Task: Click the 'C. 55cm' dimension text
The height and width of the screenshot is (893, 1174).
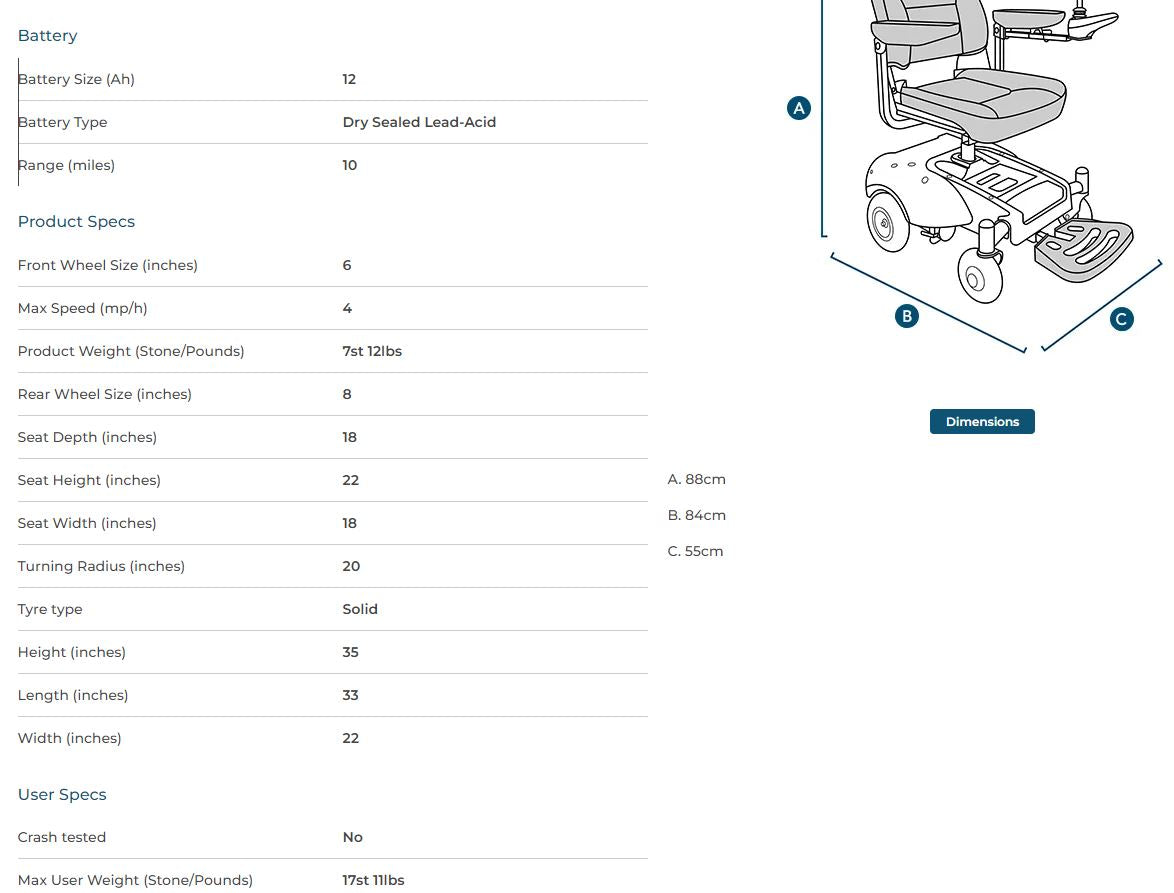Action: coord(695,552)
